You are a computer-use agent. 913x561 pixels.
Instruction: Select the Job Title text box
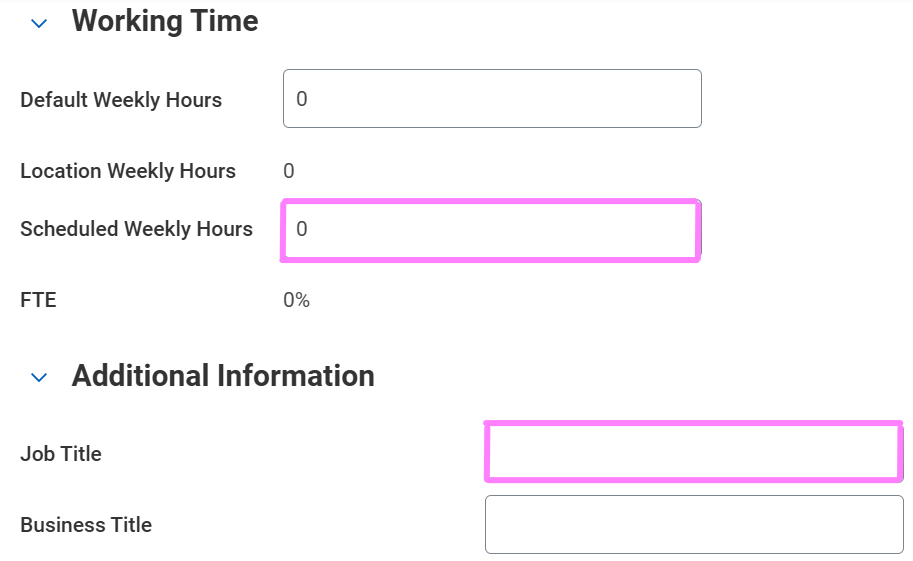coord(693,452)
